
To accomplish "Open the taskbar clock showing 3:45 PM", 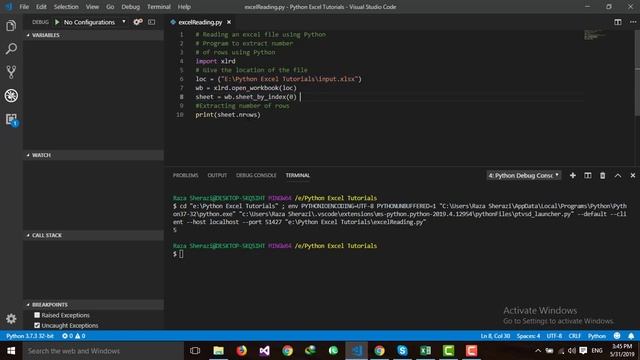I will pyautogui.click(x=622, y=351).
